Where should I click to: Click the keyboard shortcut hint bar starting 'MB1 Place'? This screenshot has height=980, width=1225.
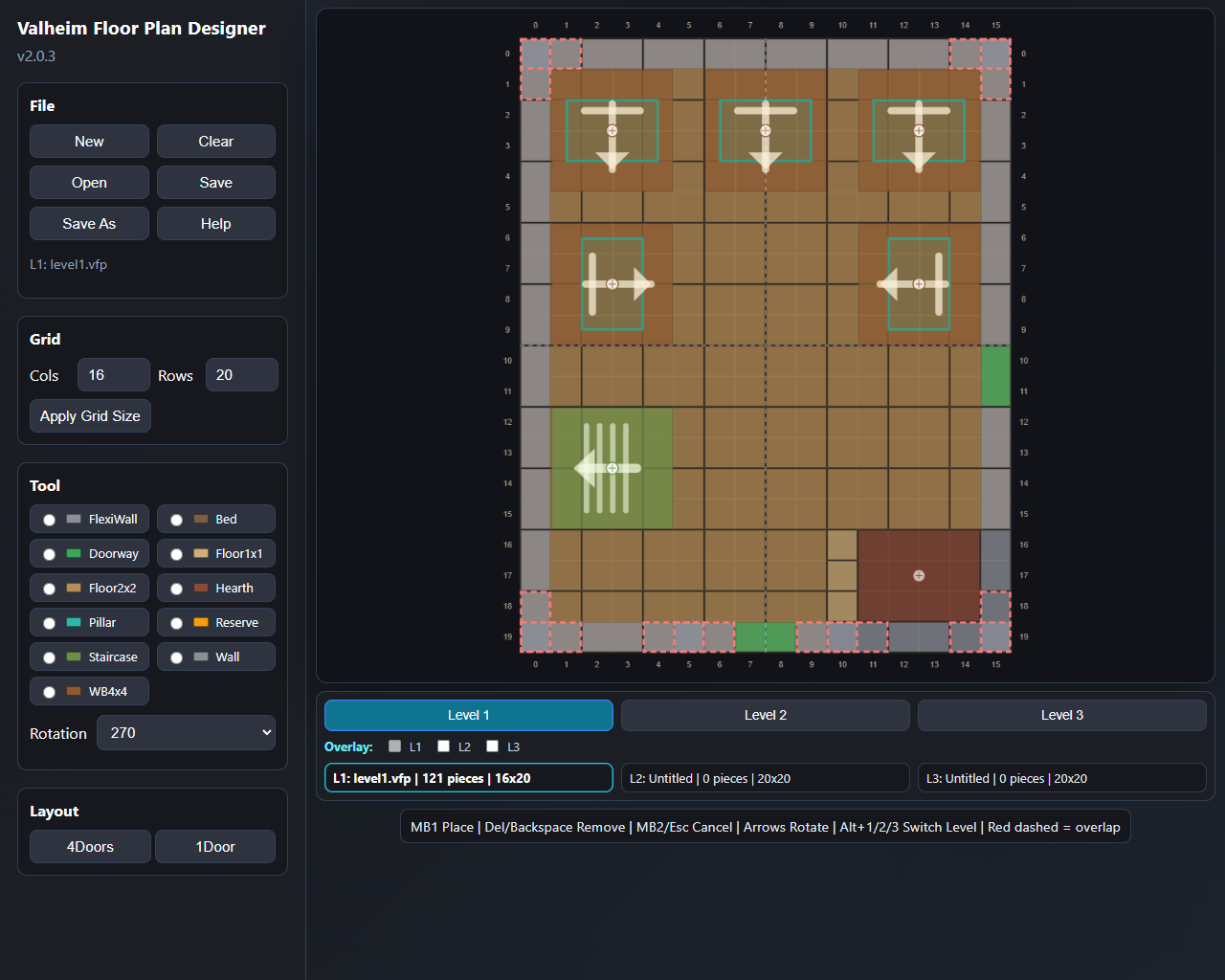[766, 827]
